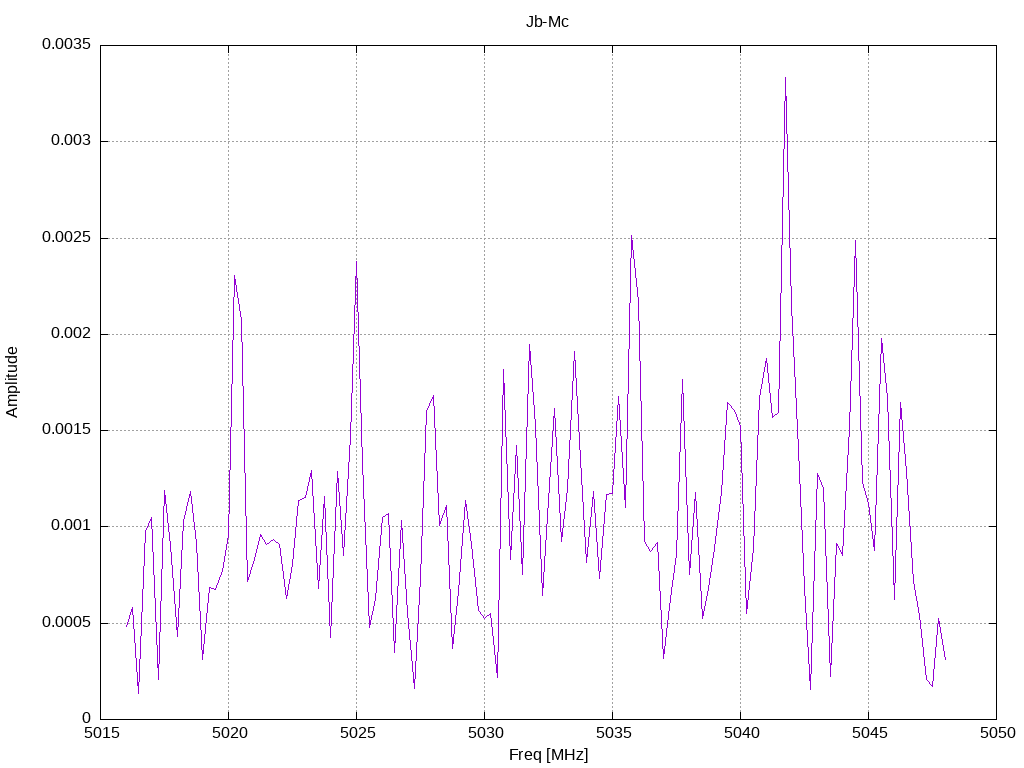The image size is (1024, 768).
Task: Click the 5030 x-axis tick label
Action: tap(485, 733)
